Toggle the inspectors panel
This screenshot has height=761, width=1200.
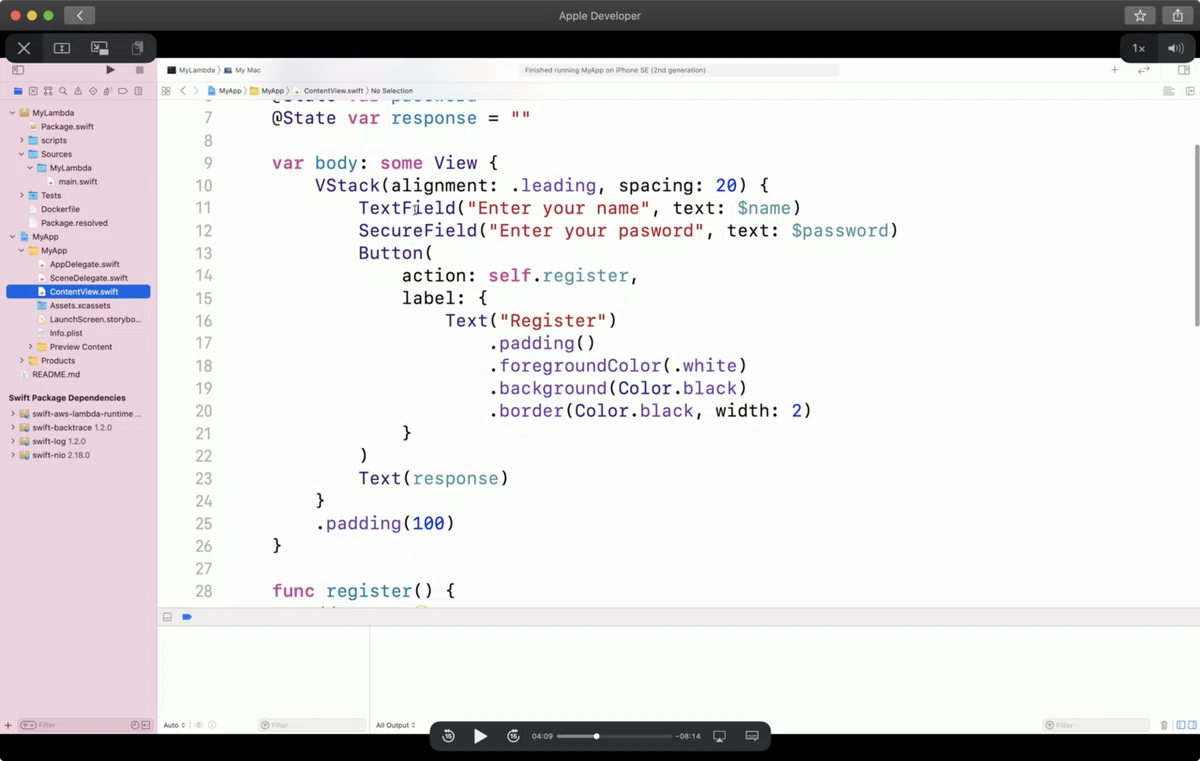click(1184, 70)
